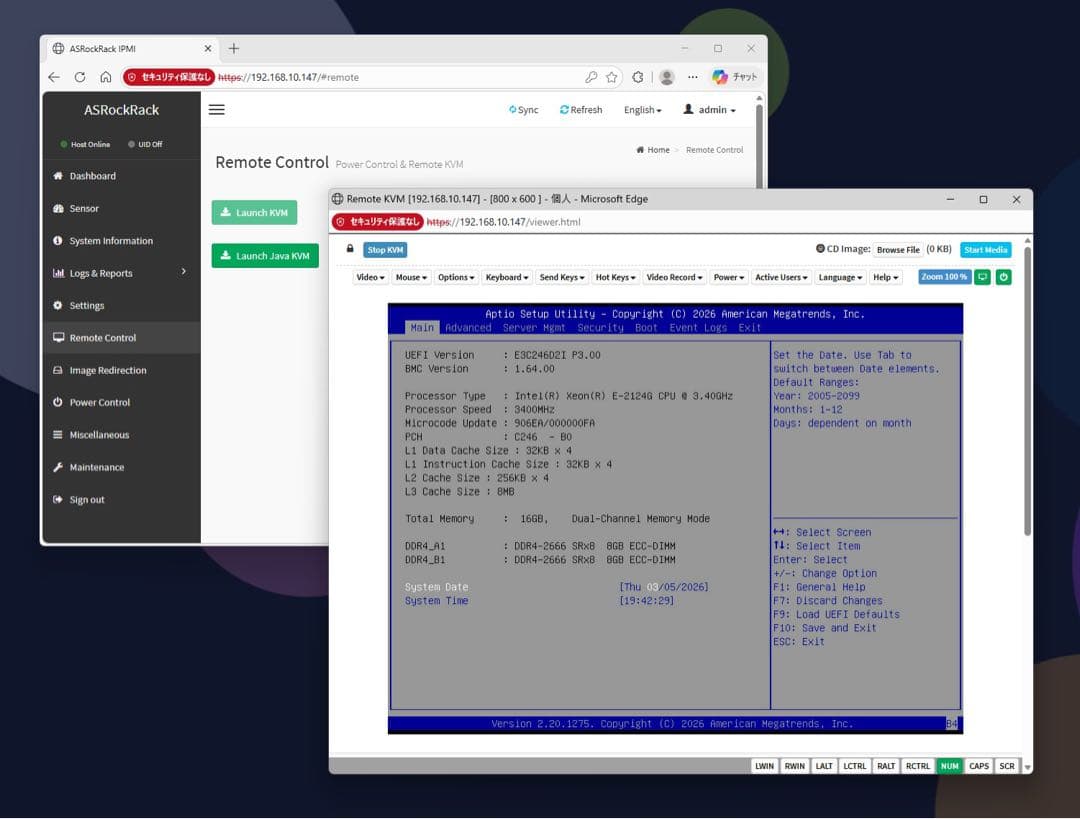This screenshot has height=819, width=1080.
Task: Toggle the SCR lock indicator
Action: pyautogui.click(x=1006, y=766)
